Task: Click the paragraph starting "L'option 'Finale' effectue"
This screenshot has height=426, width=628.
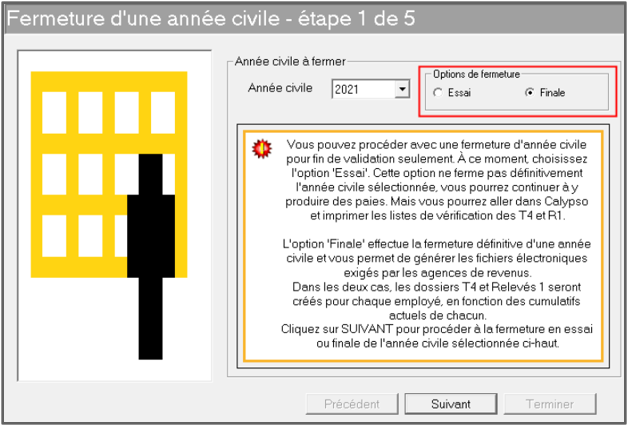Action: pyautogui.click(x=437, y=259)
